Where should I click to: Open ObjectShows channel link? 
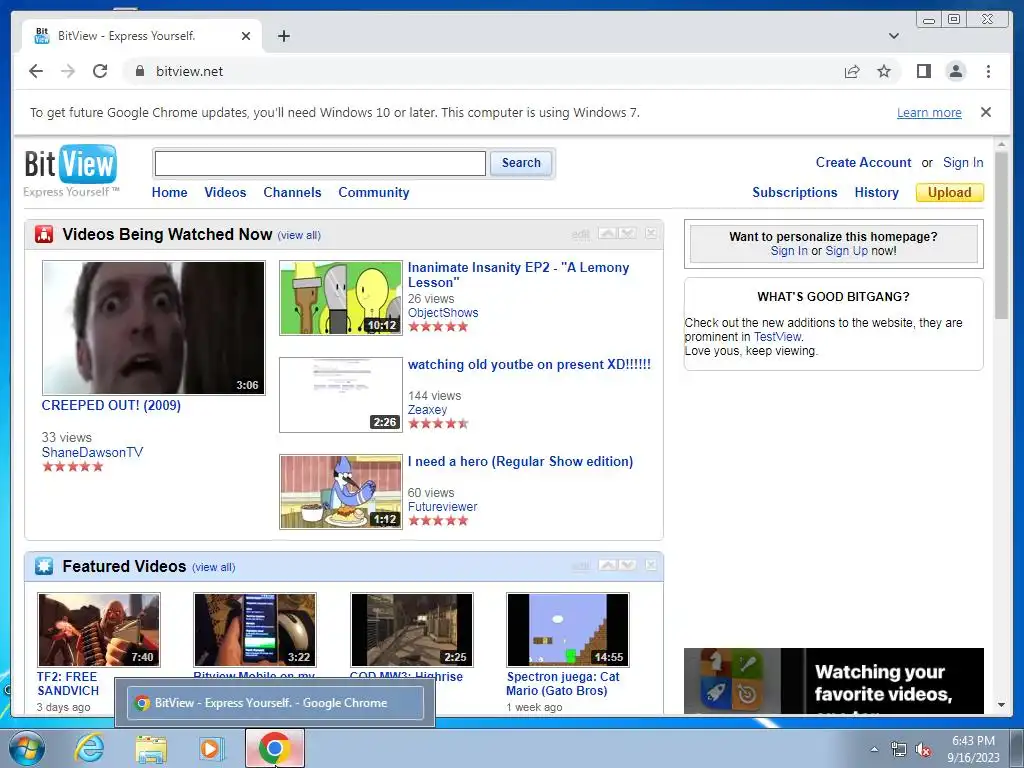point(443,313)
